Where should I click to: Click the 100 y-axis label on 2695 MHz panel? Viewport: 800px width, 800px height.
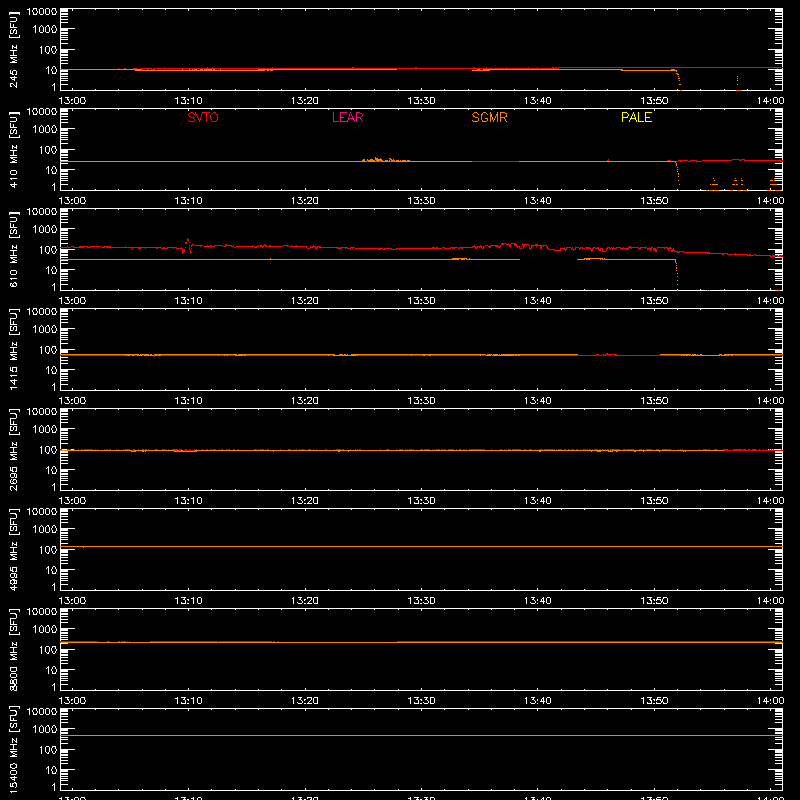(x=48, y=450)
